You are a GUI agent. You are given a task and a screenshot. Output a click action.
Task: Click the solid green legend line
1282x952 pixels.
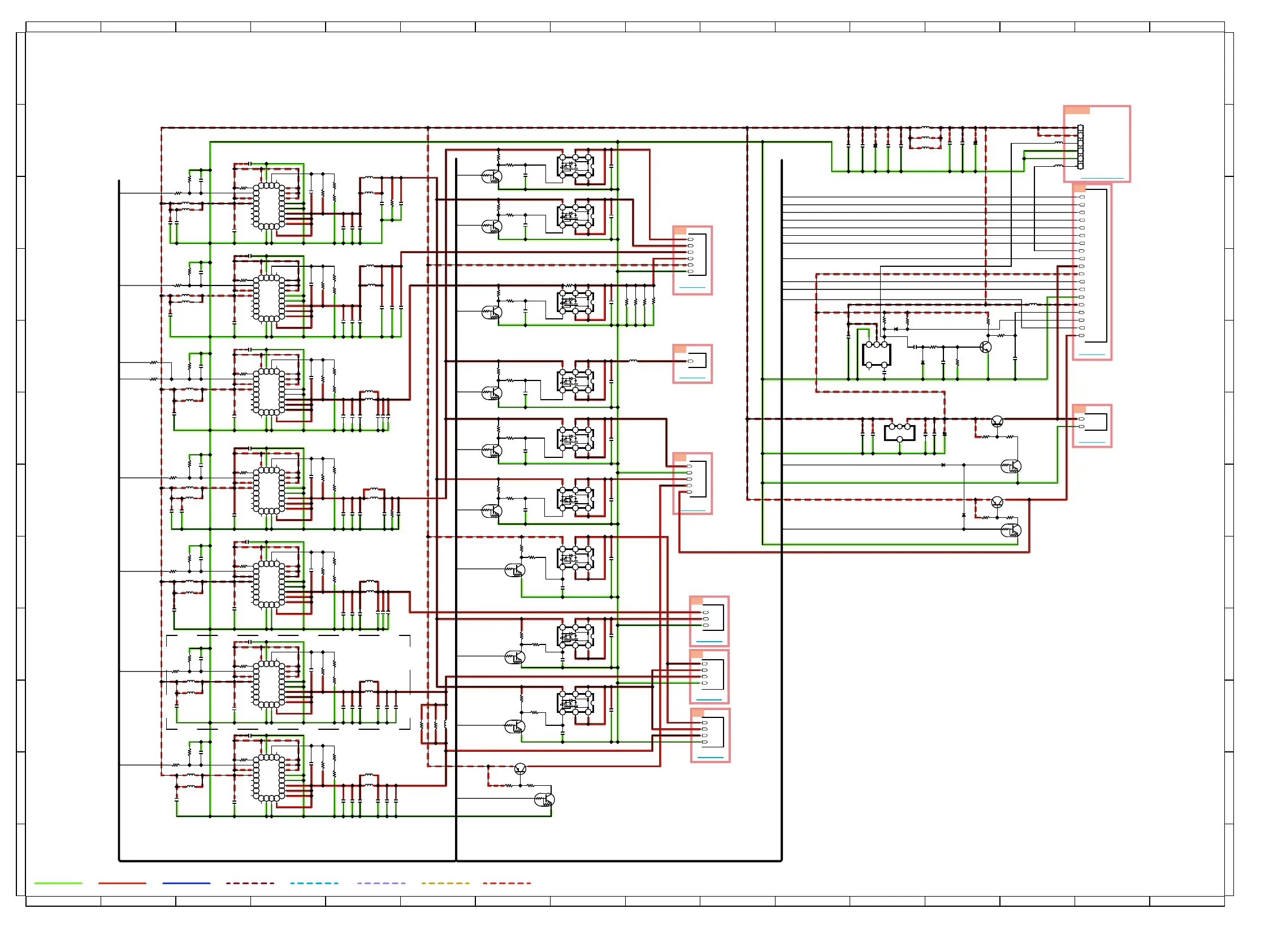[58, 883]
